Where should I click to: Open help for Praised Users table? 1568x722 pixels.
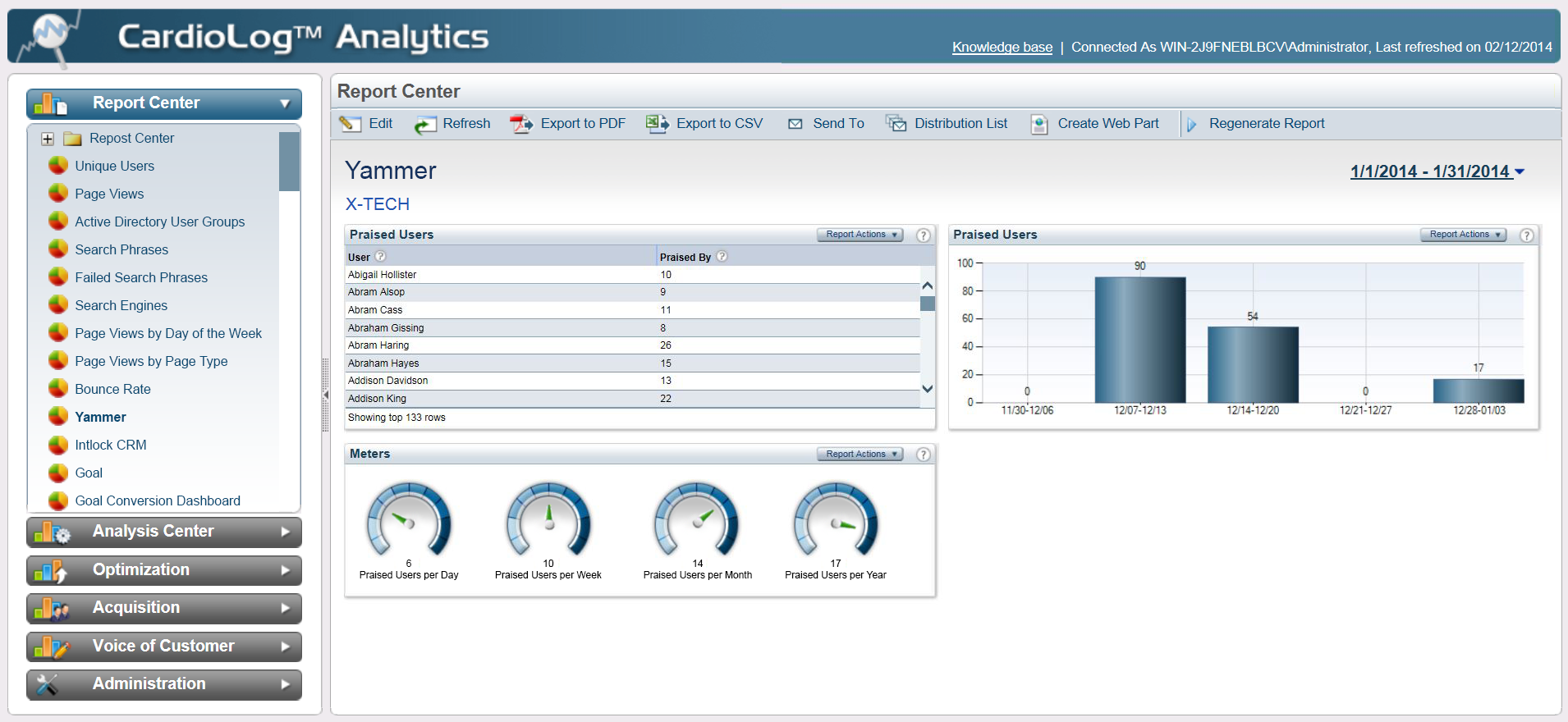924,235
